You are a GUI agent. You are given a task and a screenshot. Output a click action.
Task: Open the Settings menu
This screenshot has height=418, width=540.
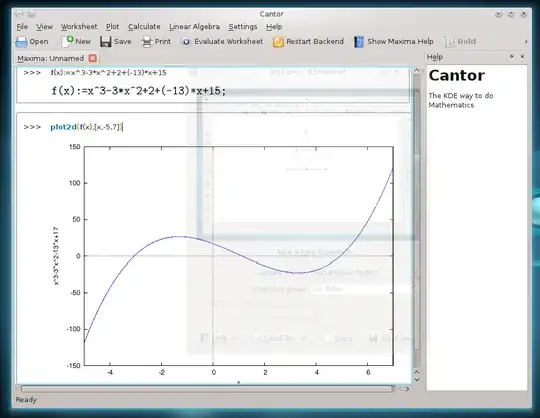(243, 27)
